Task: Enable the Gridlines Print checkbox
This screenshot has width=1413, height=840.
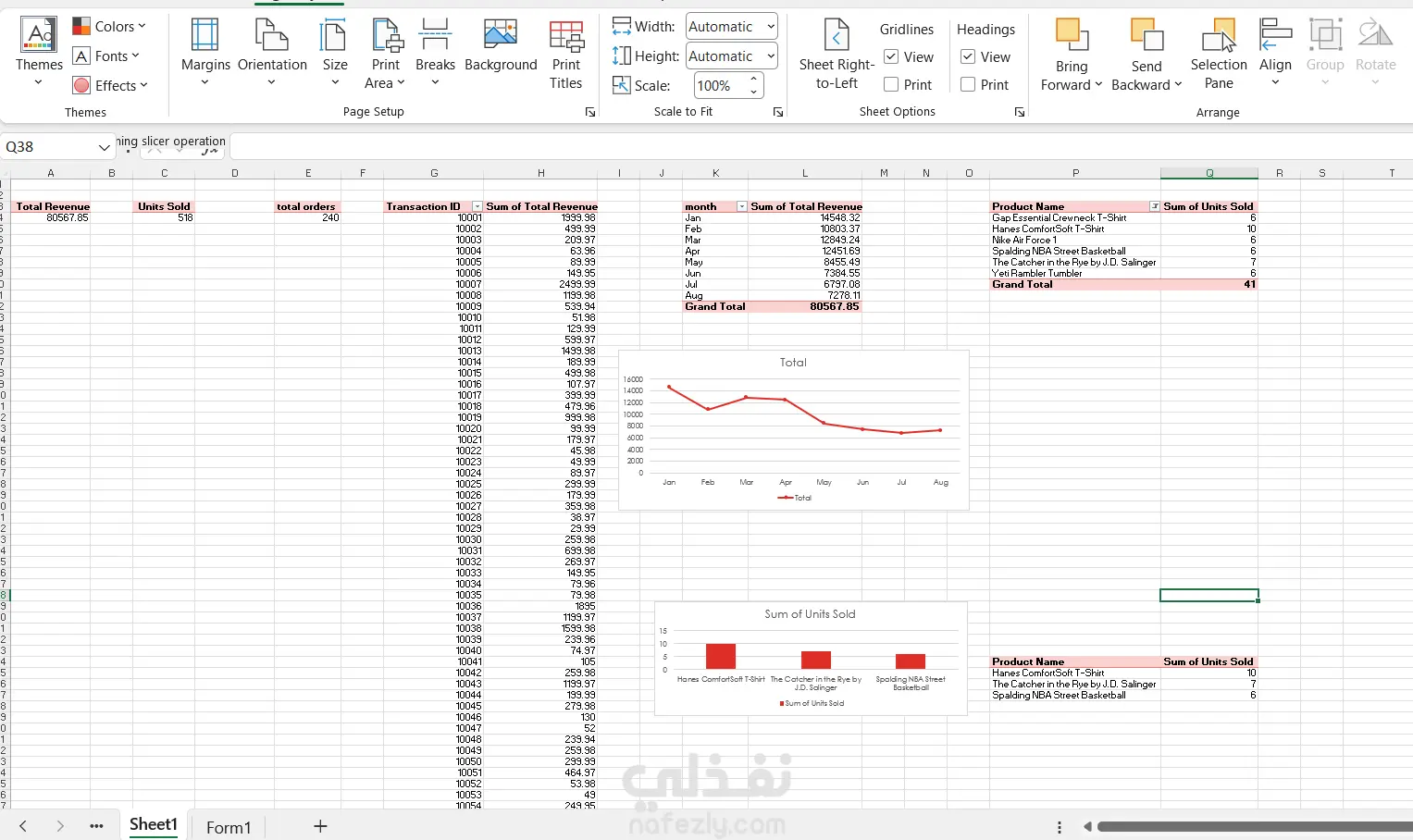Action: pyautogui.click(x=891, y=84)
